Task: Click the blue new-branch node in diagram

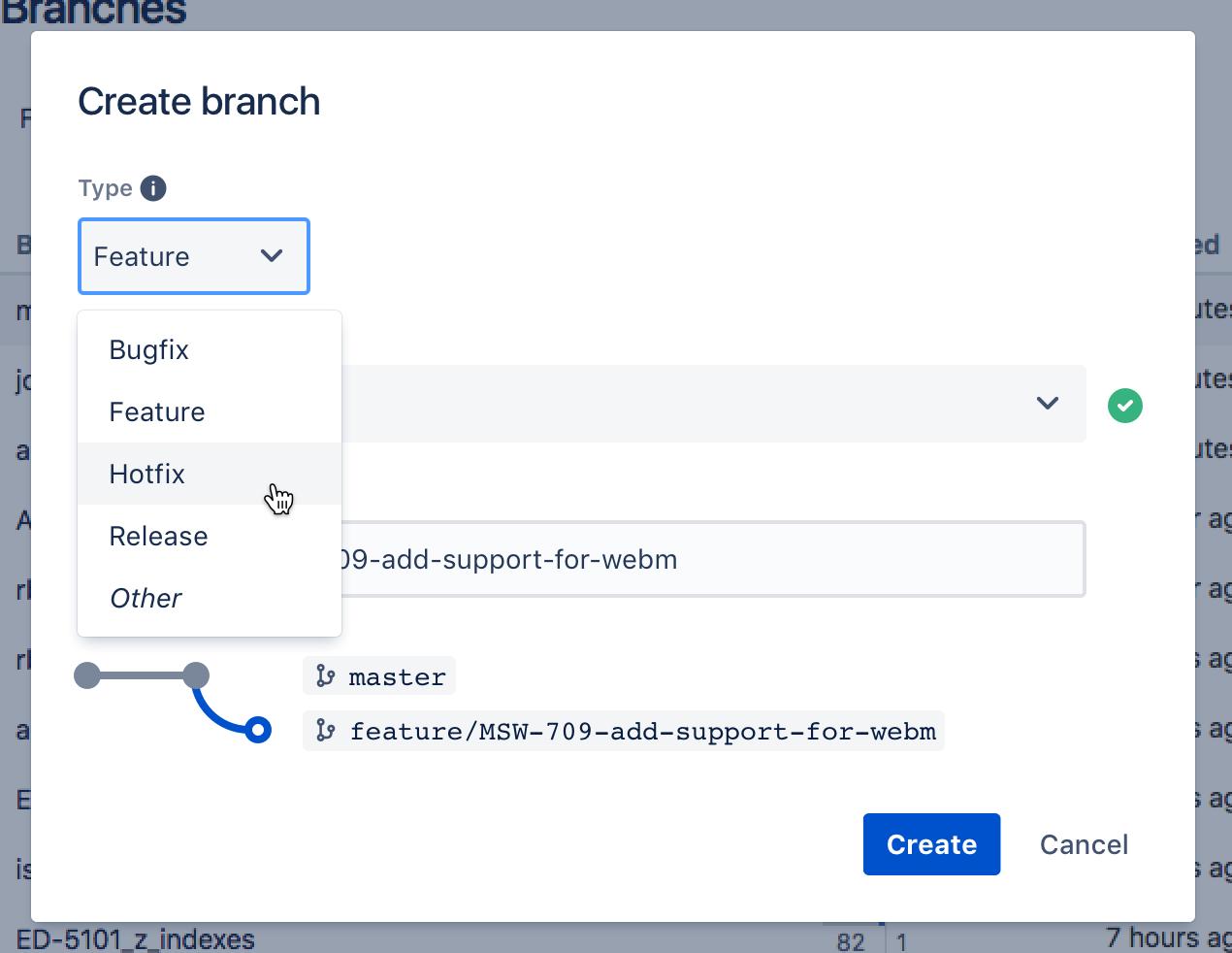Action: 258,730
